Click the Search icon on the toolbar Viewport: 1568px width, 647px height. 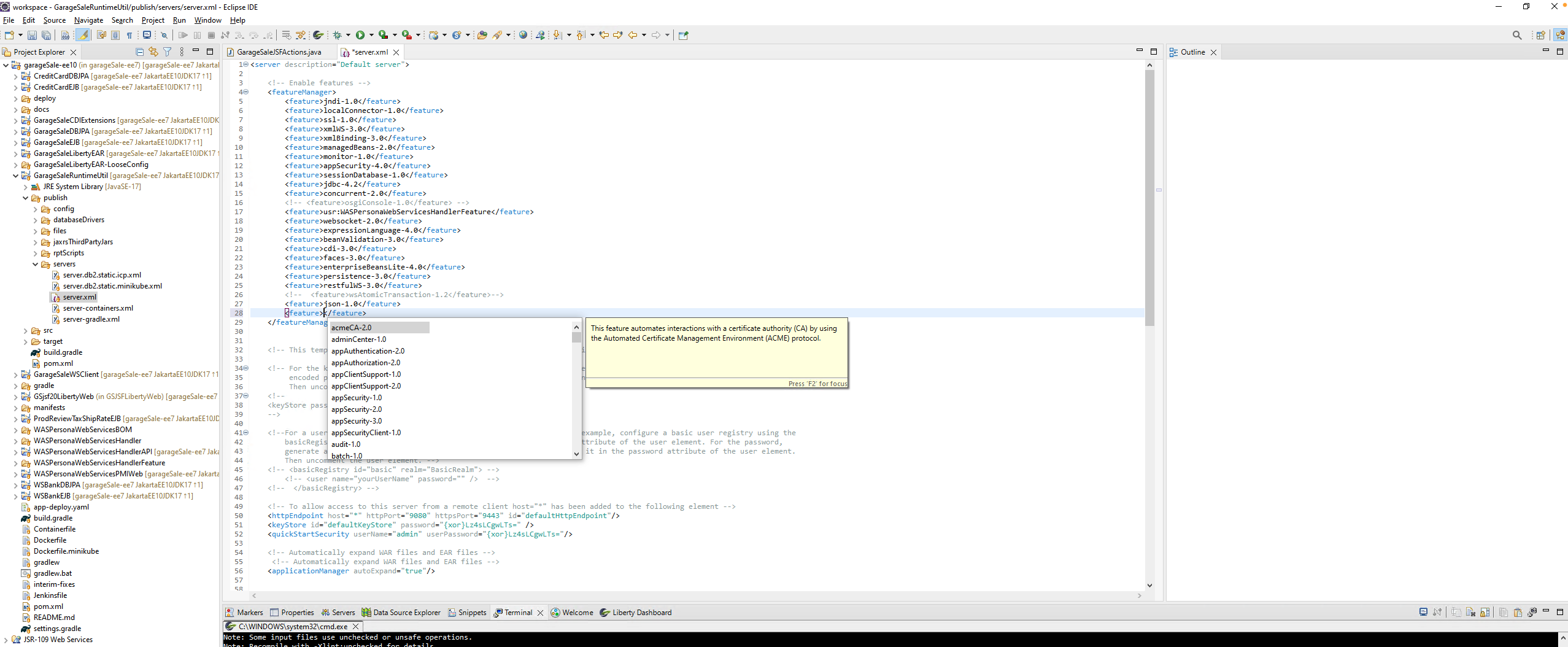coord(1516,35)
